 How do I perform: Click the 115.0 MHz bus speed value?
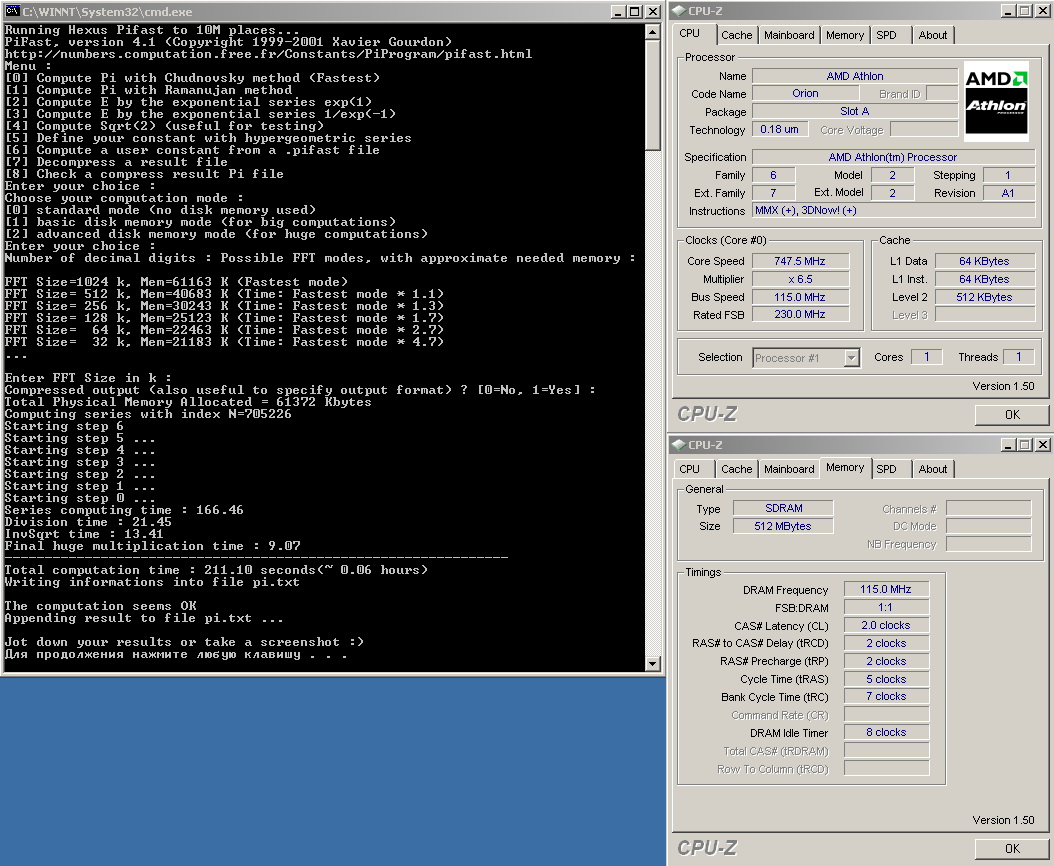[799, 297]
